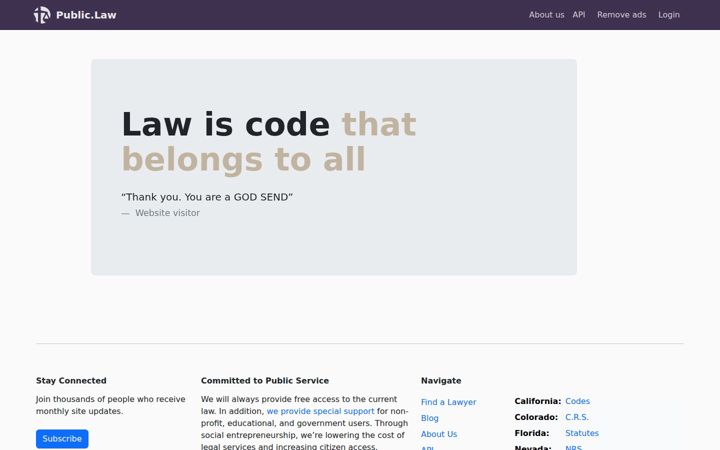The height and width of the screenshot is (450, 720).
Task: Click the 'Committed to Public Service' heading
Action: point(264,381)
